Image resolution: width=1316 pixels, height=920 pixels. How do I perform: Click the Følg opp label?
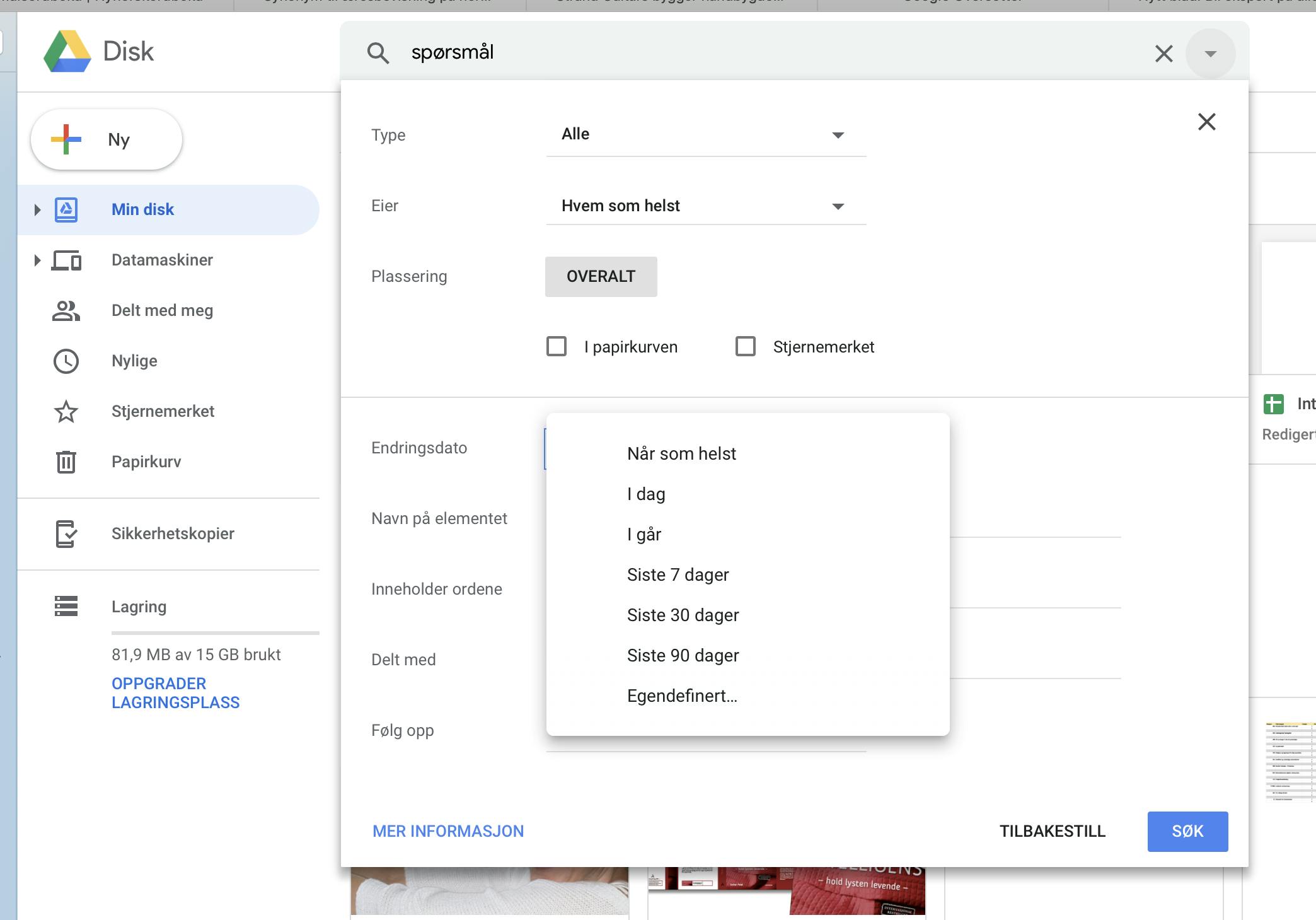[403, 730]
